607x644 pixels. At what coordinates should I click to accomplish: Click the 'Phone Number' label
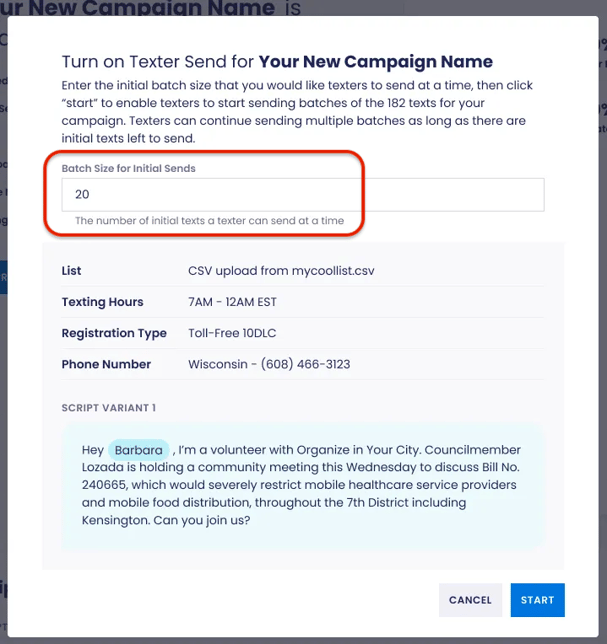click(106, 364)
